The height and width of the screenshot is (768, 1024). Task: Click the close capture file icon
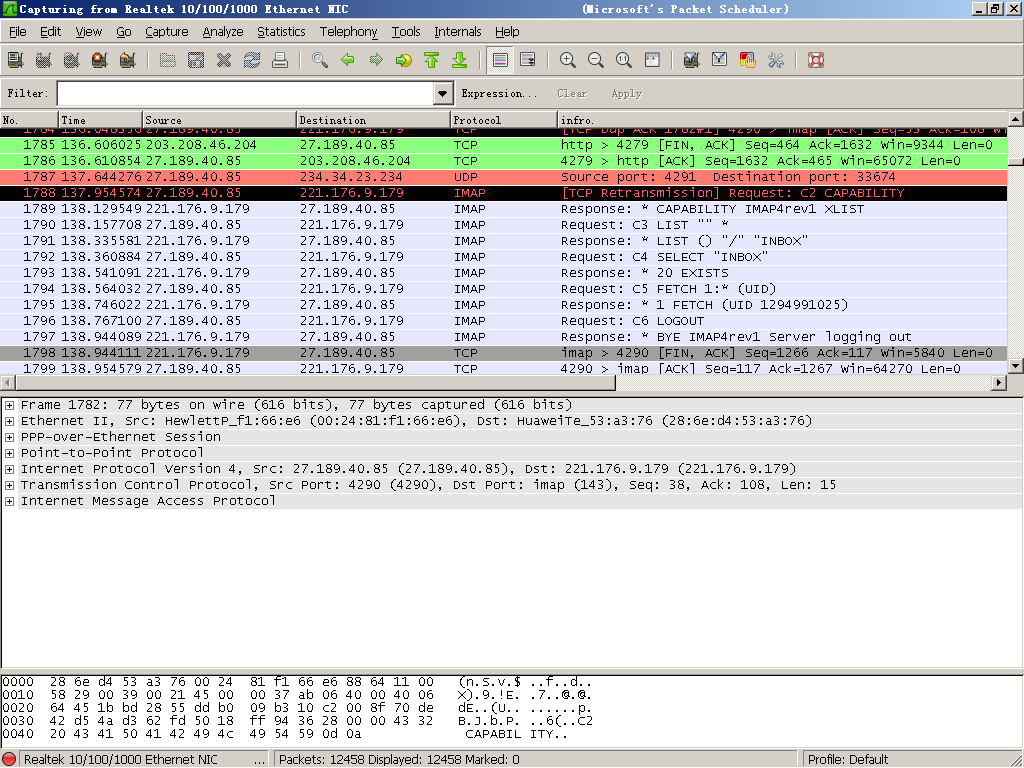click(224, 60)
